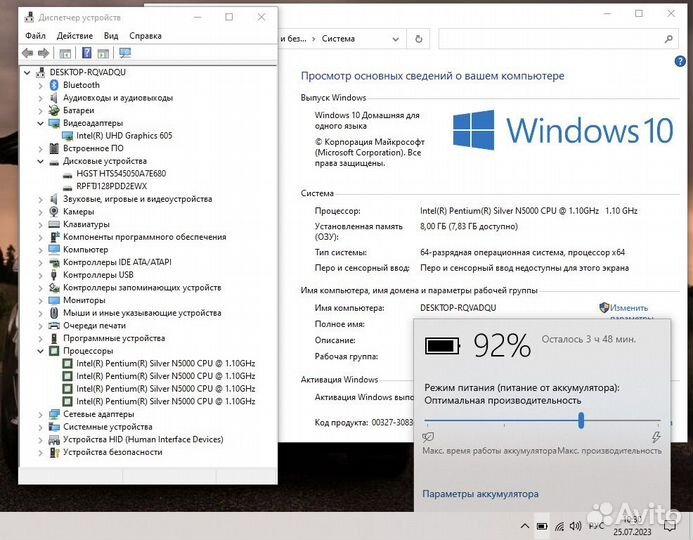Select first Intel Pentium Silver N5000 entry

click(165, 363)
